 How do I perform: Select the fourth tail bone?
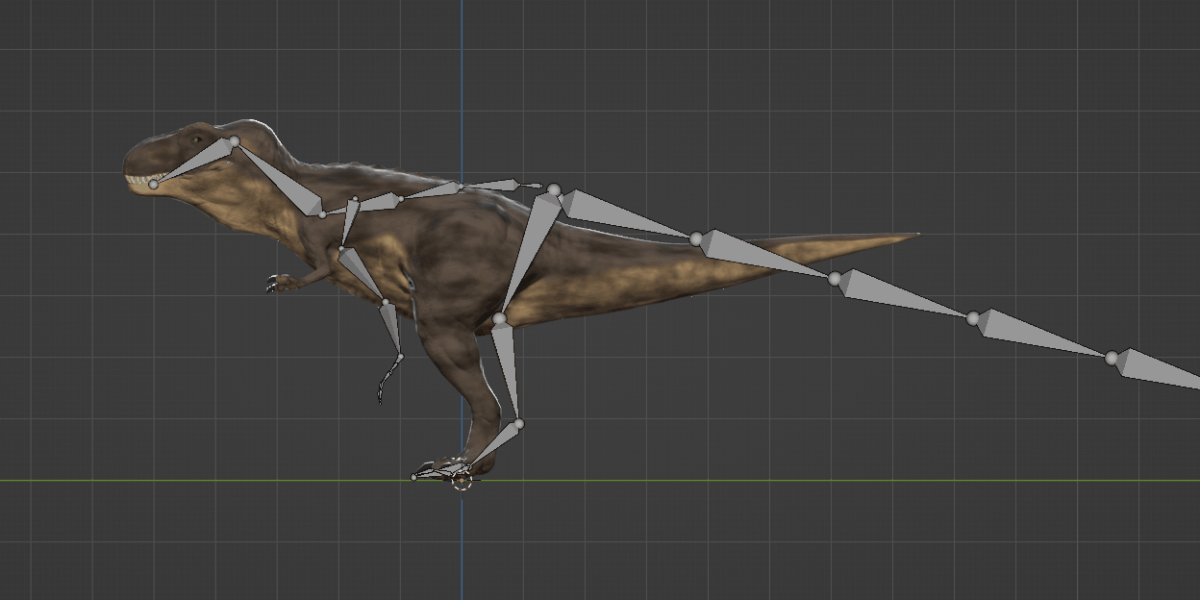point(1042,333)
